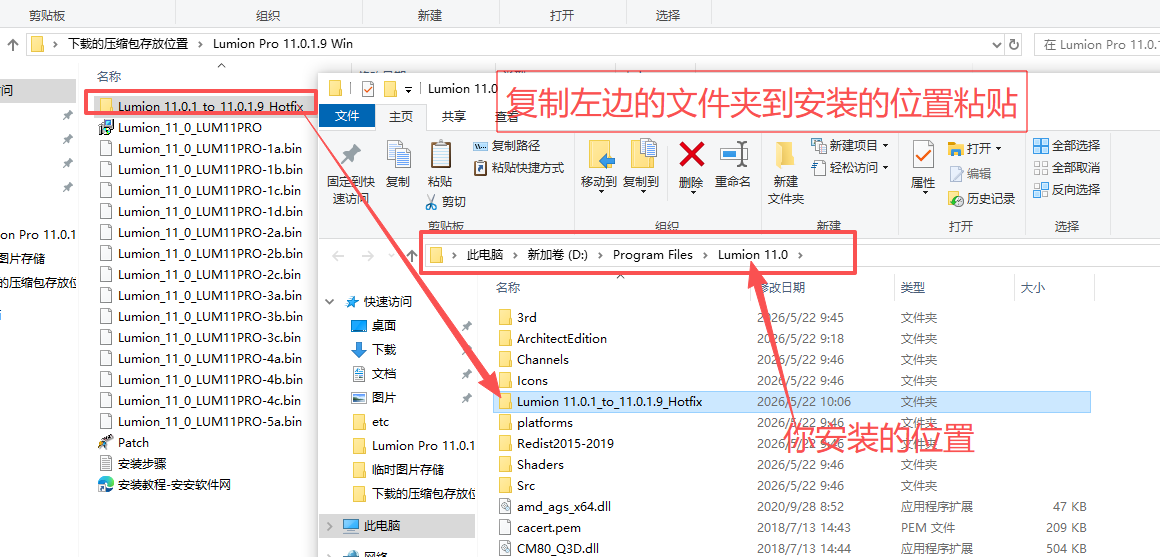Select the Channels folder

[542, 359]
